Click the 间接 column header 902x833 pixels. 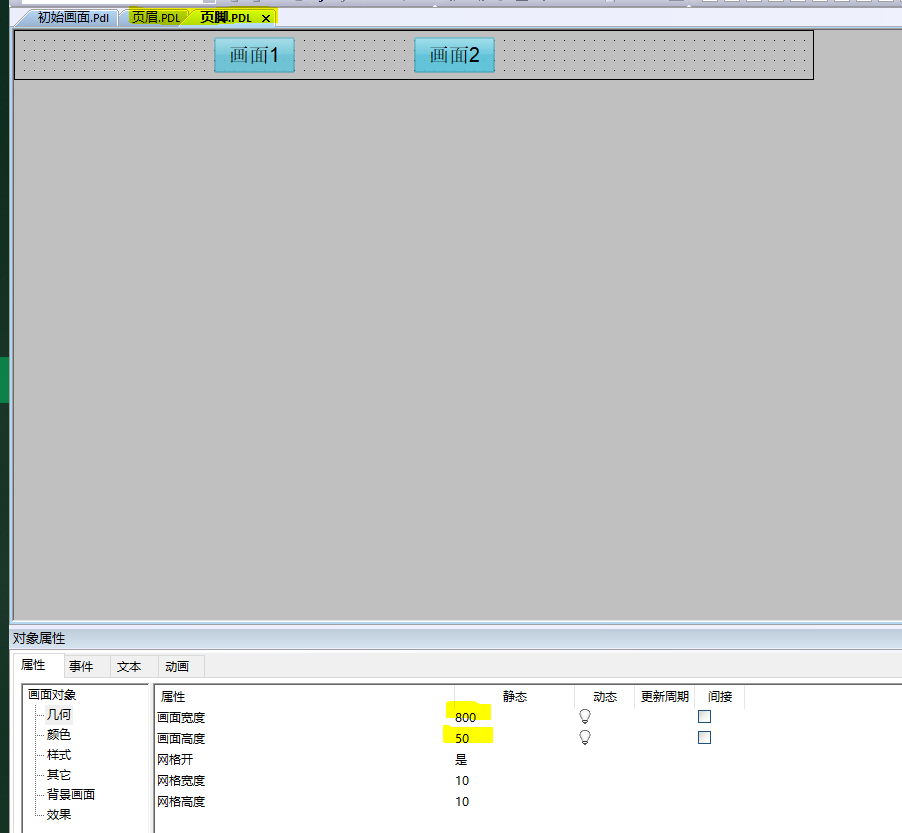[720, 697]
